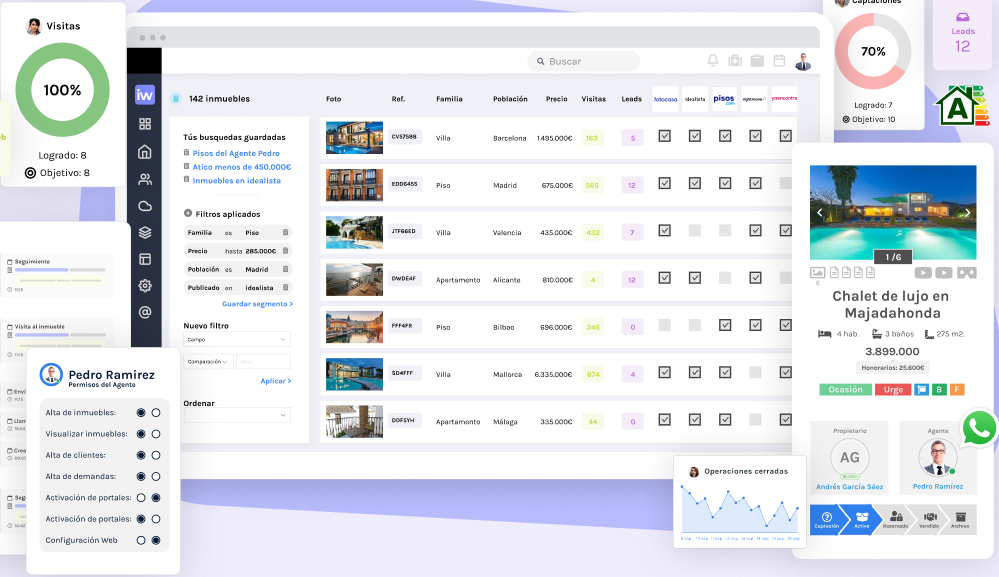Expand the Ordenar dropdown
The width and height of the screenshot is (999, 577).
pos(237,415)
